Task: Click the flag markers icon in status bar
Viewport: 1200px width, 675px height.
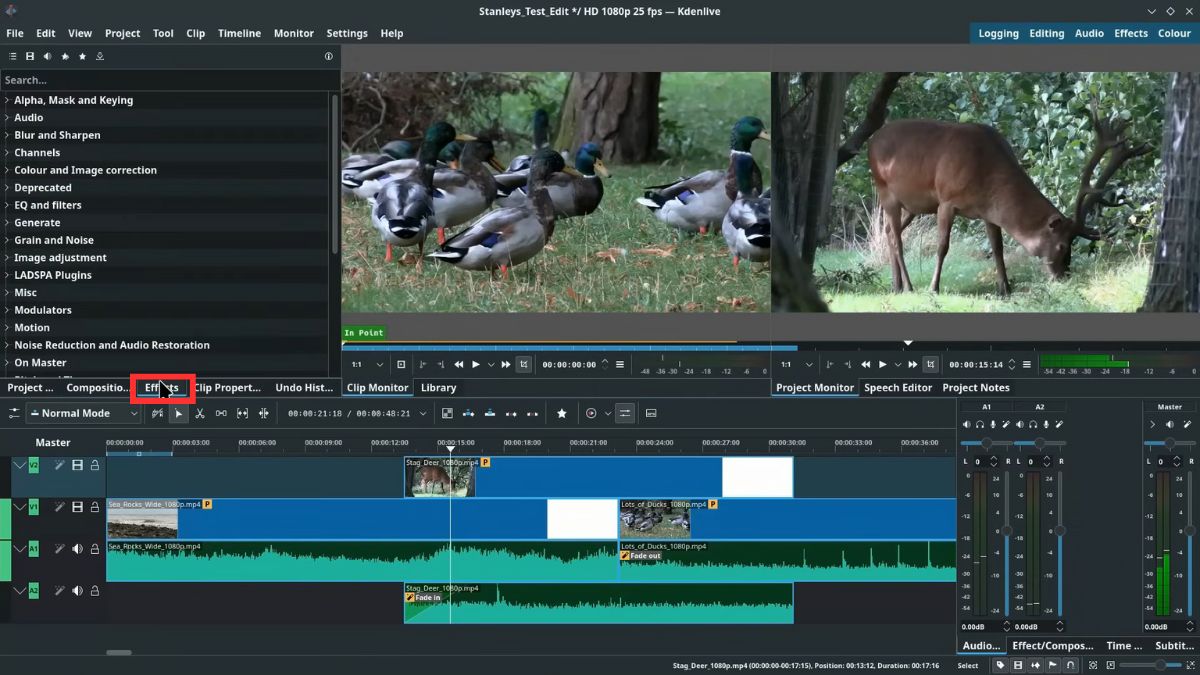Action: point(1053,665)
